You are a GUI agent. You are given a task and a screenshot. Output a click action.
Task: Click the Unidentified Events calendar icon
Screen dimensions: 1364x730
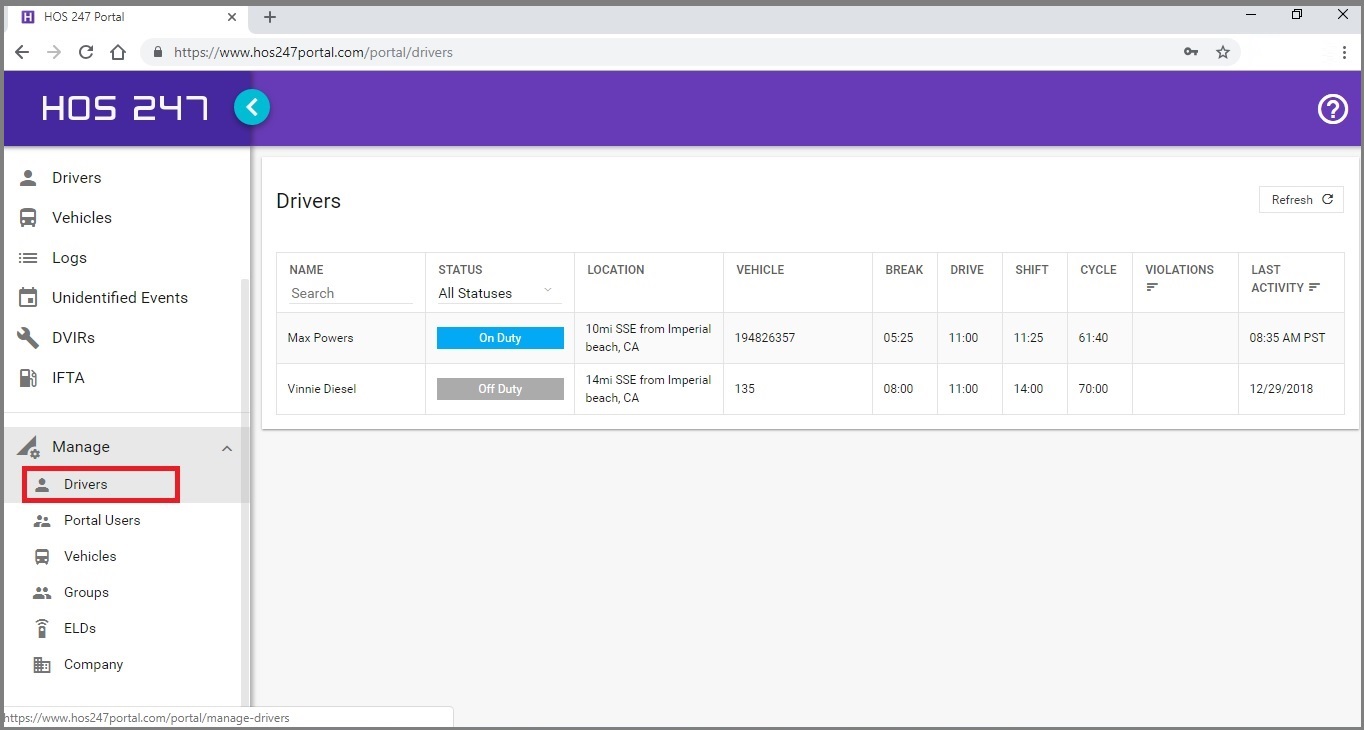click(29, 298)
